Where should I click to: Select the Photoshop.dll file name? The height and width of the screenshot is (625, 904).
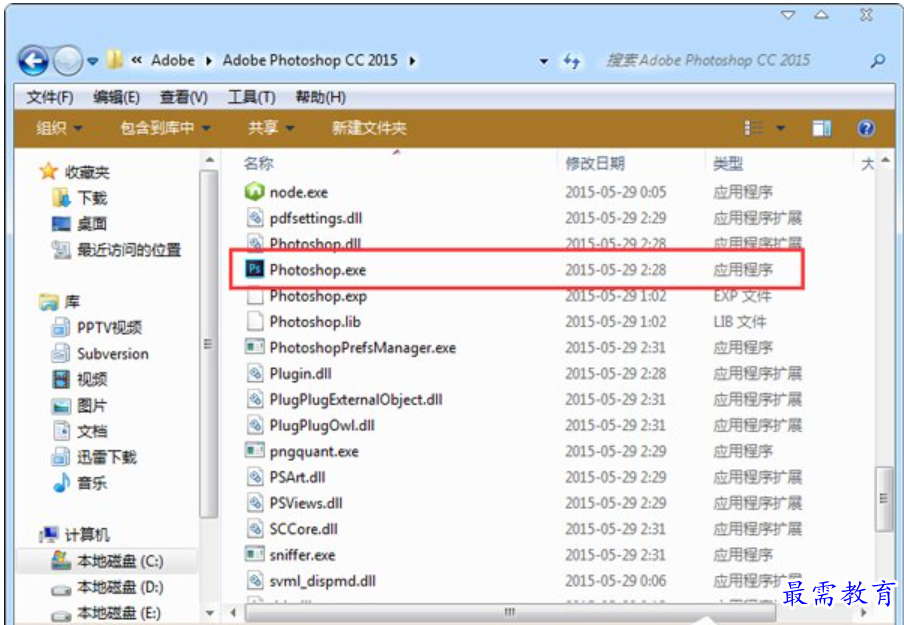pos(315,244)
